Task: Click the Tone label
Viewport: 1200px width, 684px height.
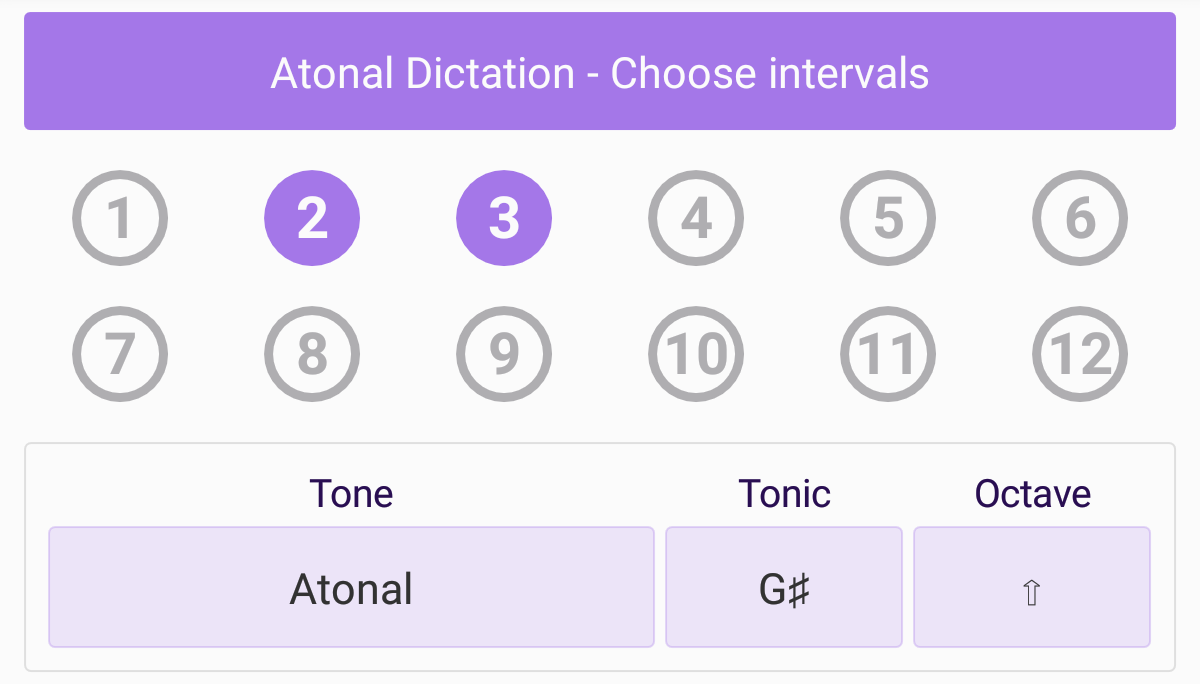Action: tap(351, 494)
